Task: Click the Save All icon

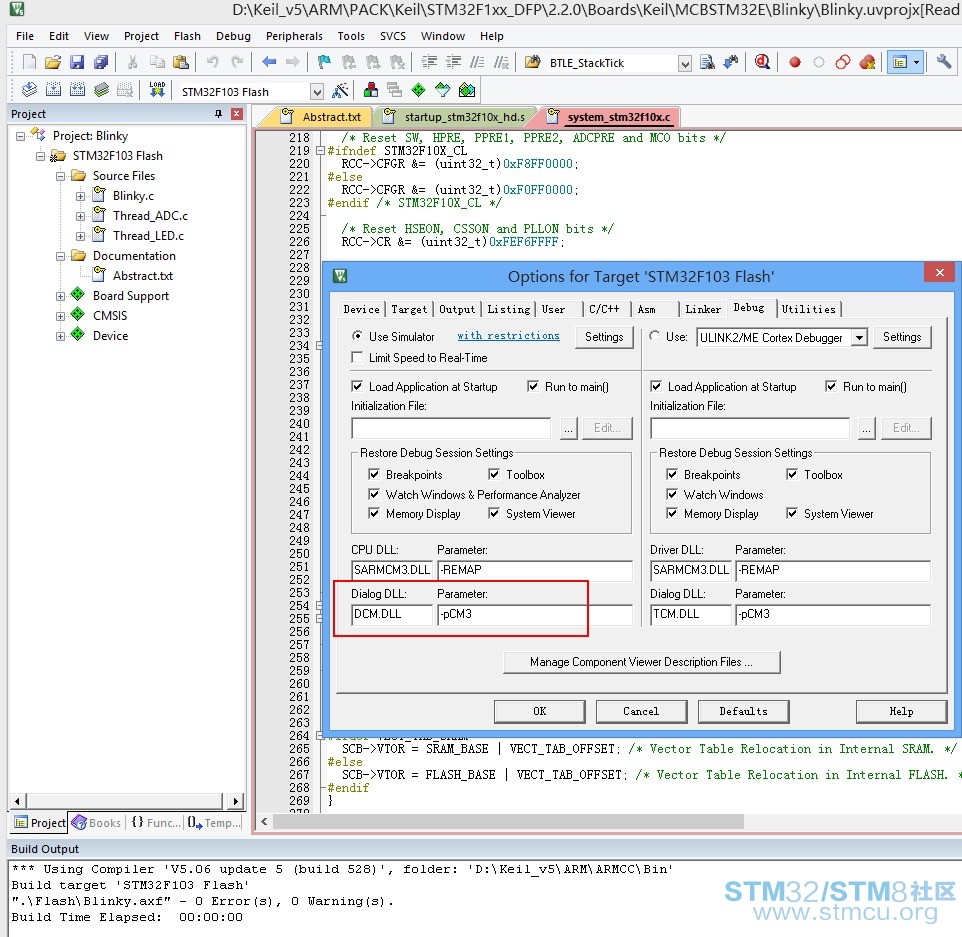Action: [101, 62]
